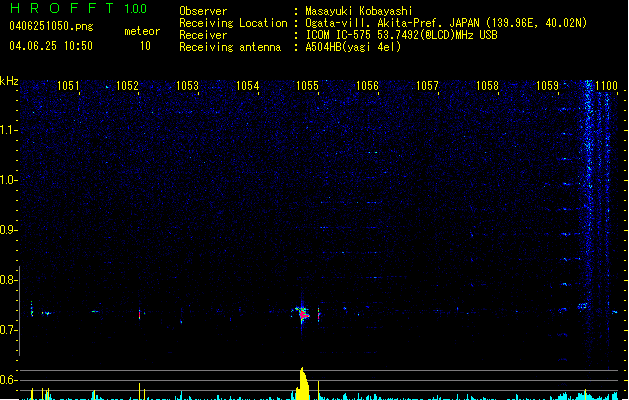Click the date stamp 04.06.25 10:50
Image resolution: width=629 pixels, height=400 pixels.
point(51,46)
